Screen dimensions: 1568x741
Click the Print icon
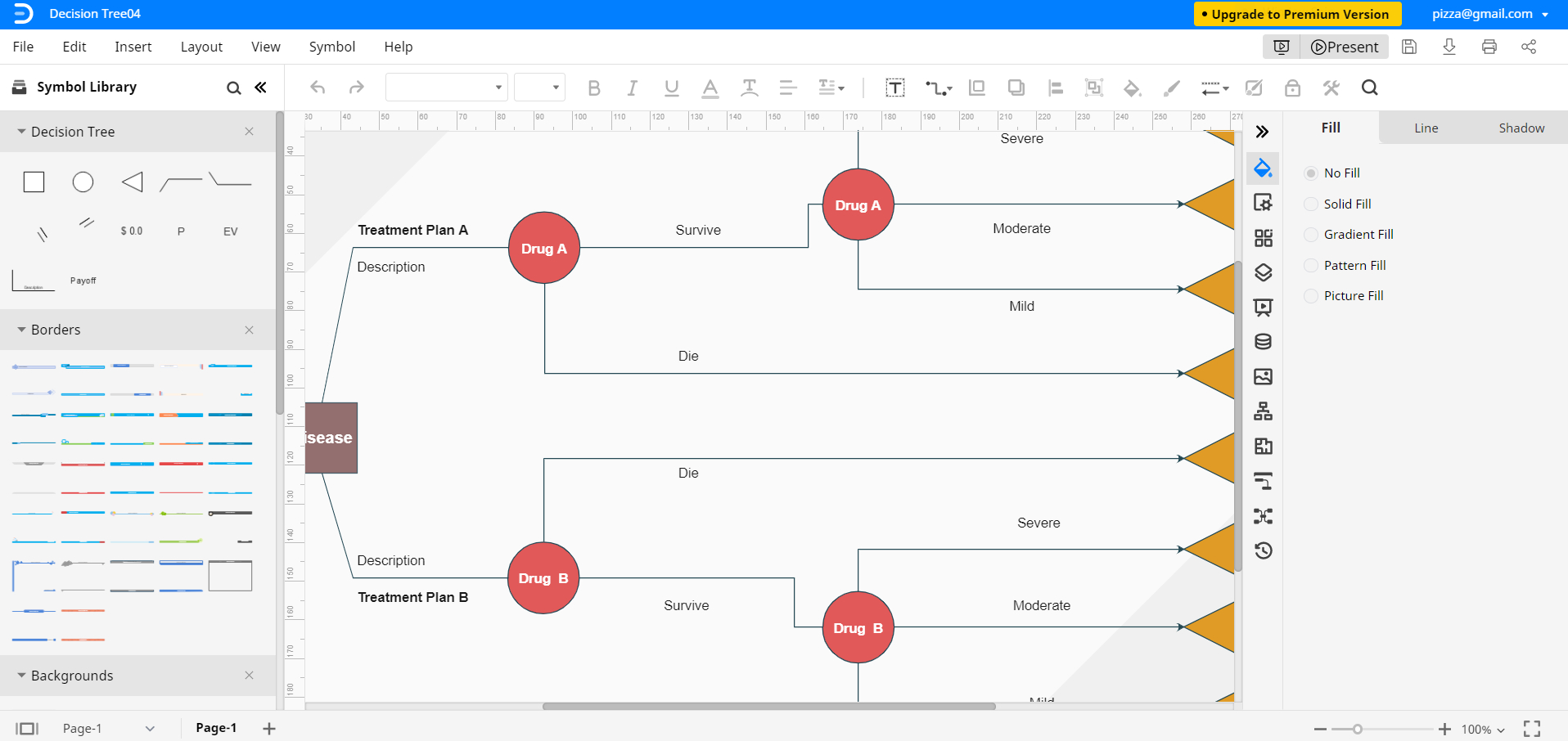tap(1489, 47)
